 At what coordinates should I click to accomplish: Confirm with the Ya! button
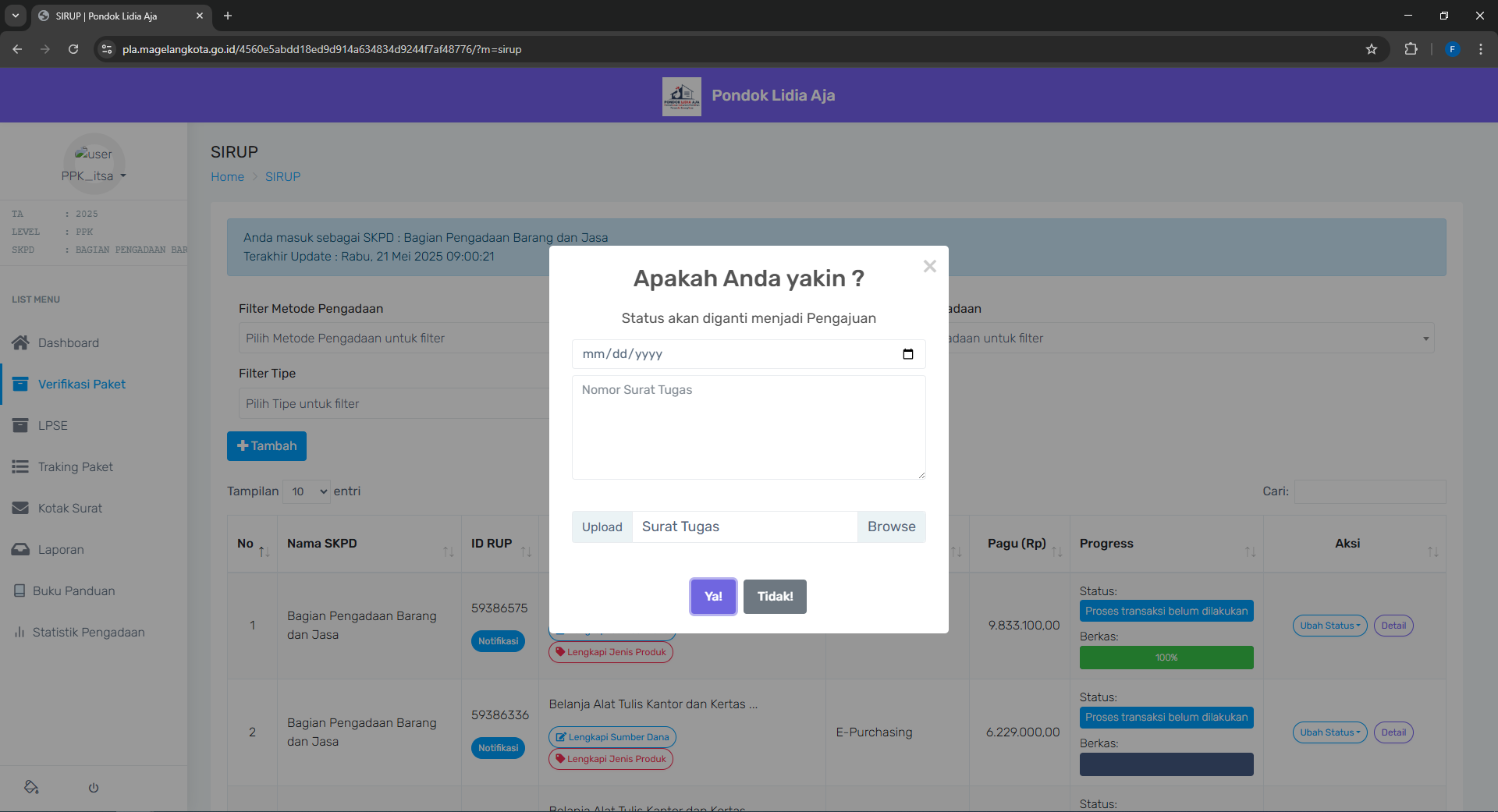713,597
